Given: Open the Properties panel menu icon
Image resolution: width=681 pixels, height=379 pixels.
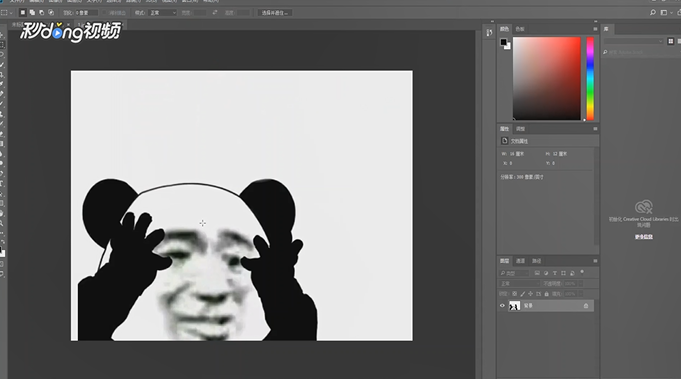Looking at the screenshot, I should tap(595, 129).
